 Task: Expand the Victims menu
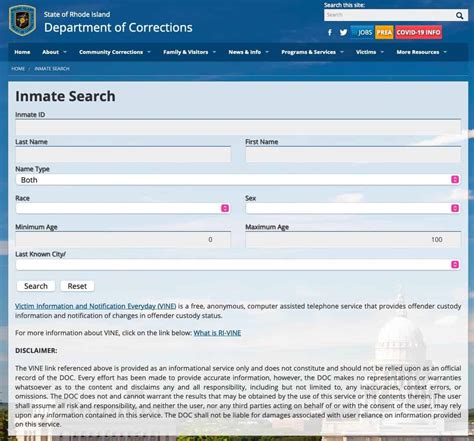coord(370,52)
